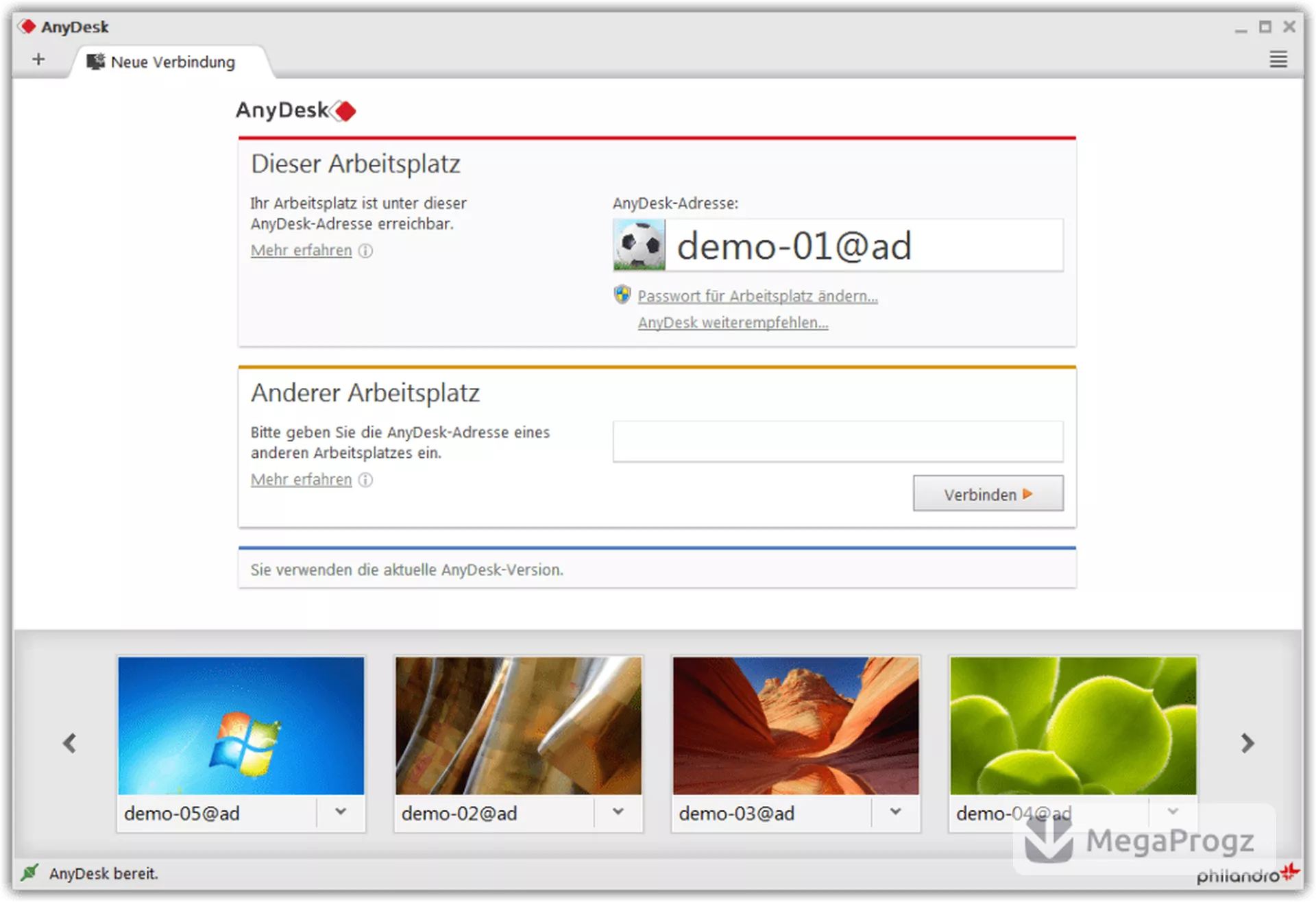Open the demo-03@ad session thumbnail
The width and height of the screenshot is (1316, 902).
(796, 726)
